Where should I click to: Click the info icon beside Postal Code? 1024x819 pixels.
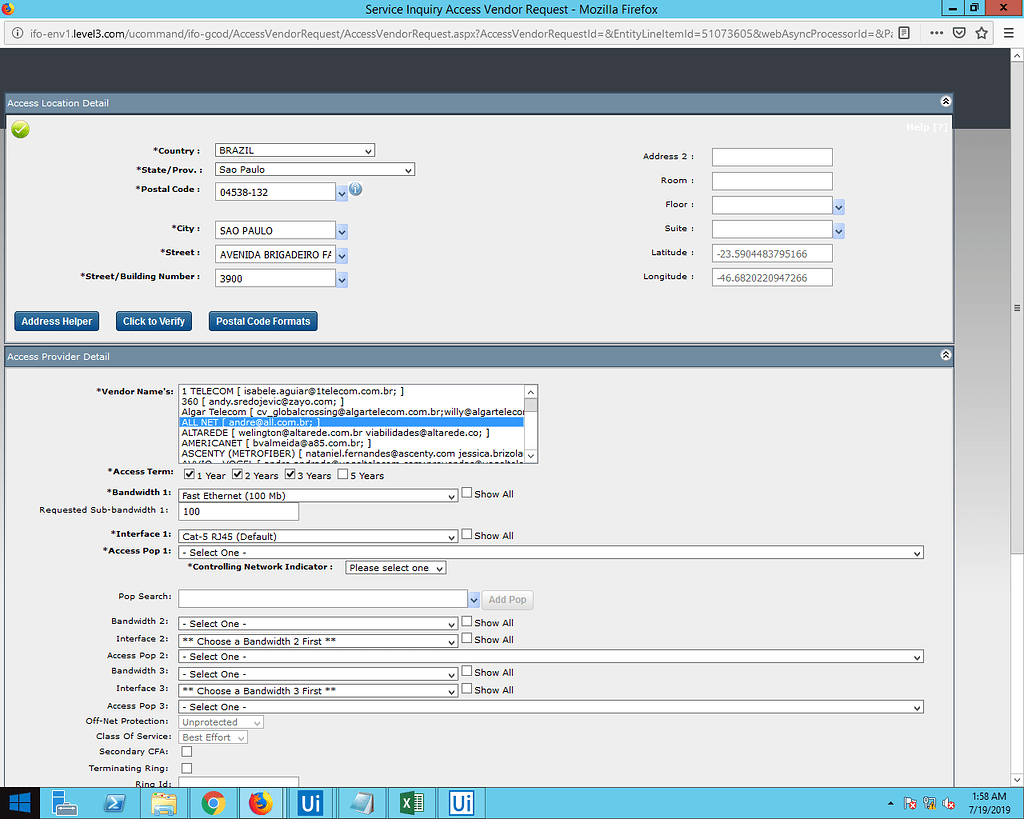tap(355, 188)
